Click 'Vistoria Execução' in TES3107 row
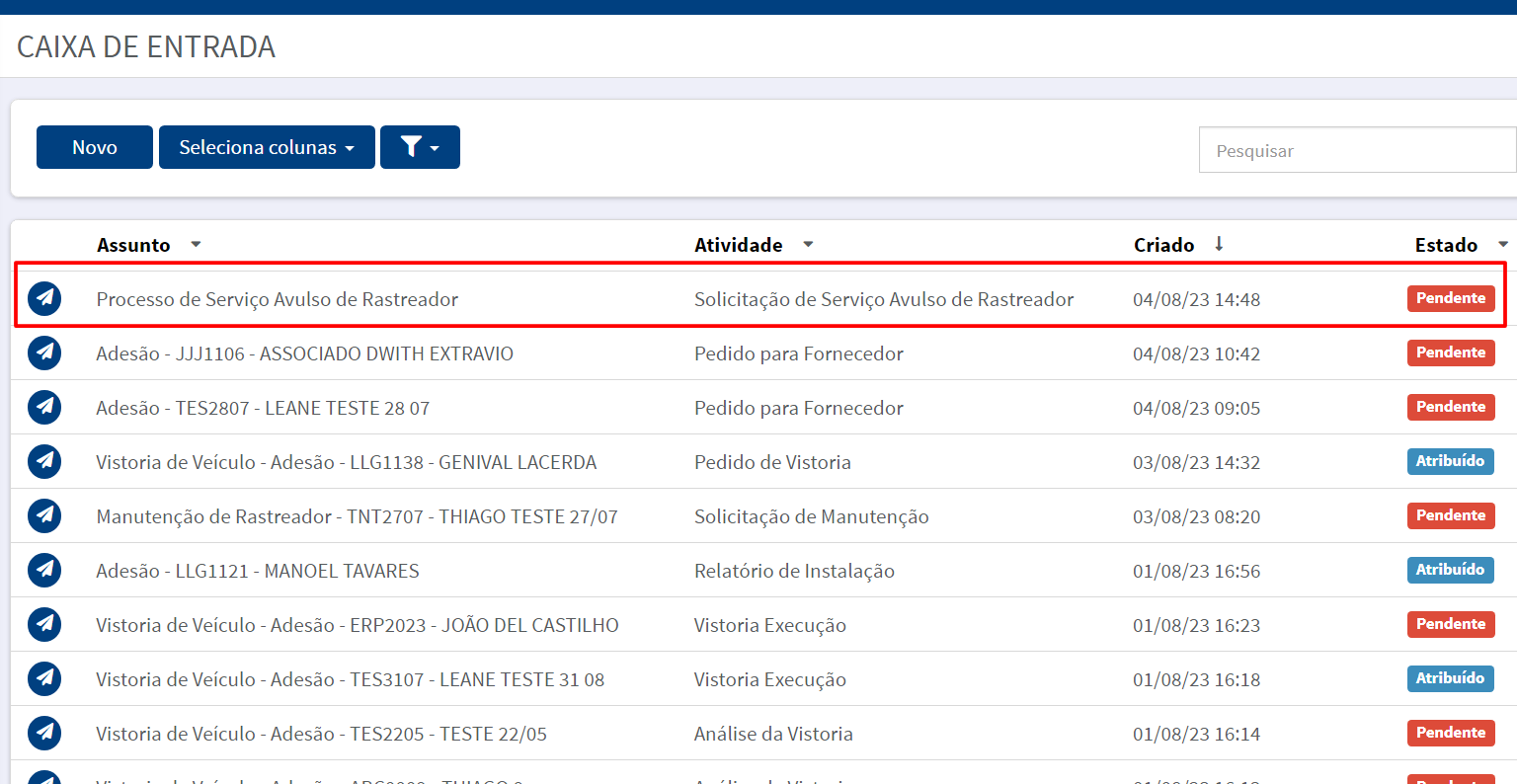Viewport: 1517px width, 784px height. tap(770, 679)
